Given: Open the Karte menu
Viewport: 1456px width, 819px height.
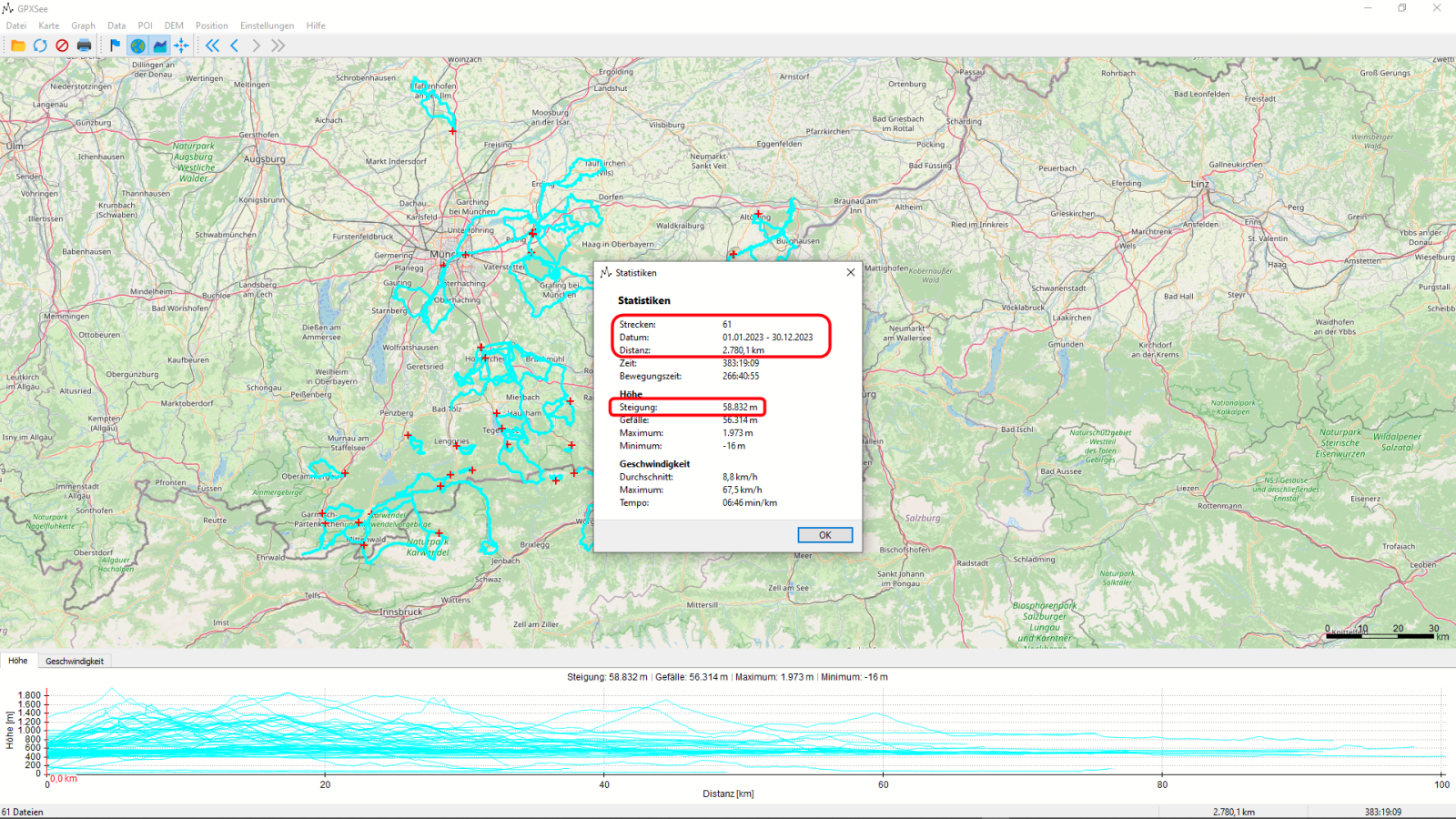Looking at the screenshot, I should click(x=49, y=25).
